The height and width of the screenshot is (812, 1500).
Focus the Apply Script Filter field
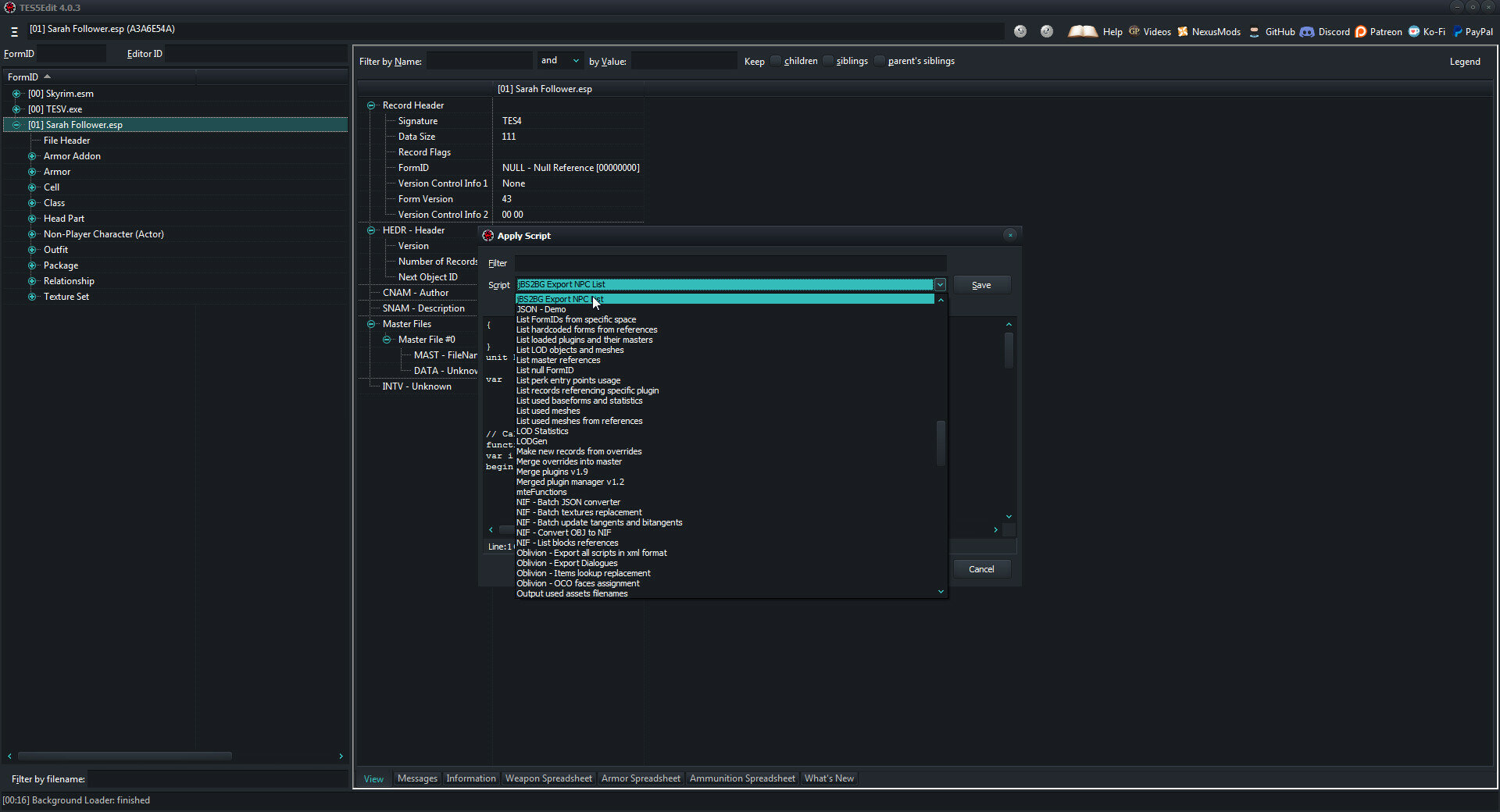[x=730, y=263]
